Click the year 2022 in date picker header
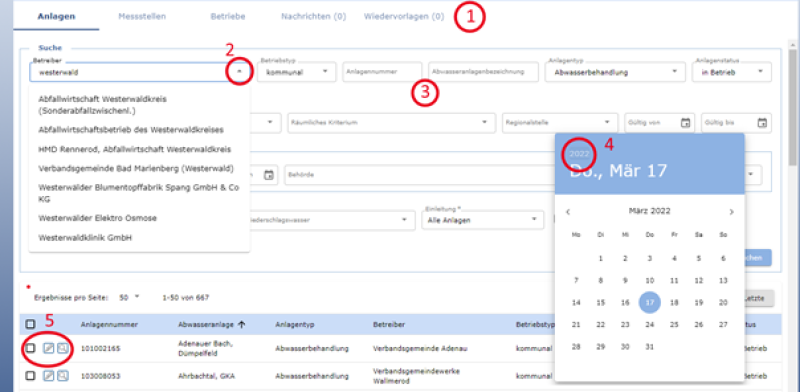This screenshot has width=800, height=392. (579, 154)
